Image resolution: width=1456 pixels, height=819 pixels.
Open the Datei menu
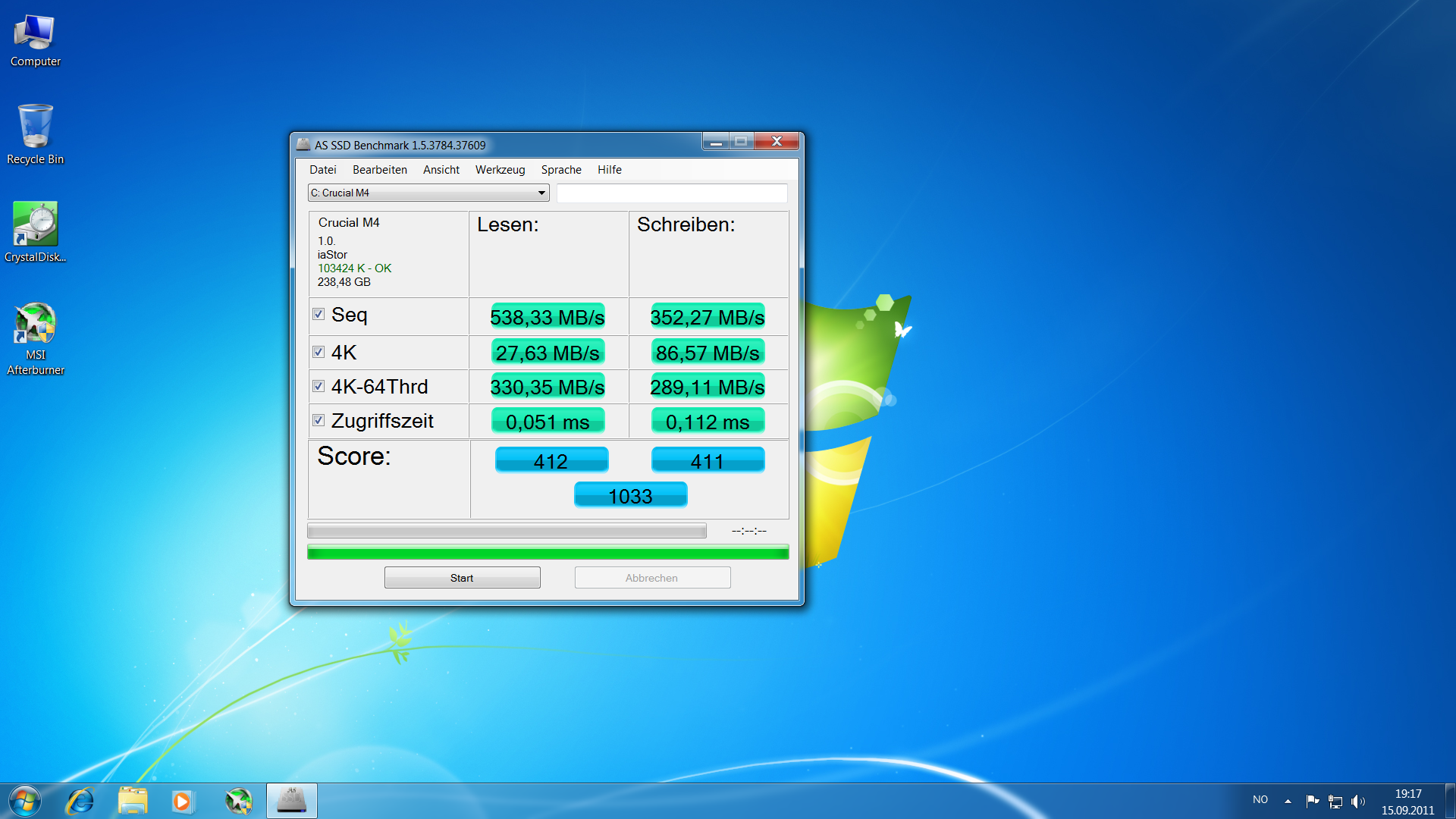click(x=323, y=170)
